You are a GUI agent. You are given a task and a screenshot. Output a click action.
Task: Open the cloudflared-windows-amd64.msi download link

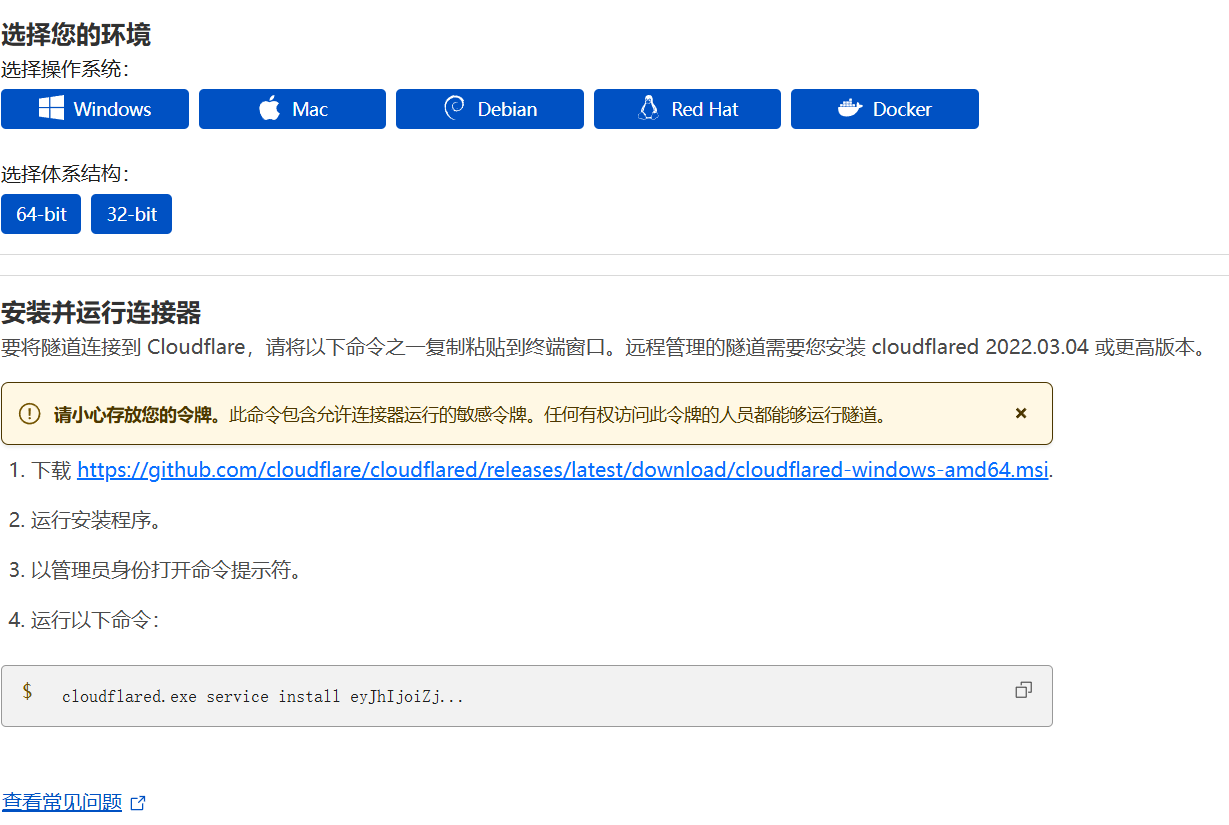click(563, 470)
